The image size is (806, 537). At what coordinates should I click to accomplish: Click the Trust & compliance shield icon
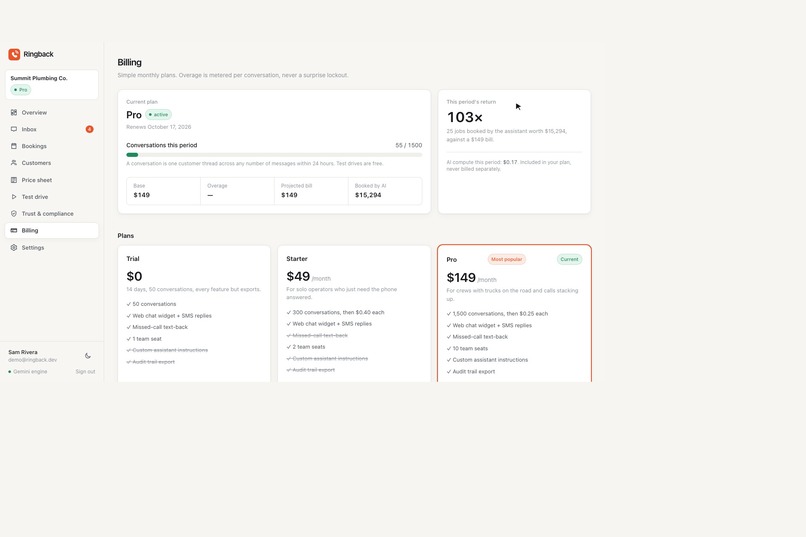click(14, 213)
